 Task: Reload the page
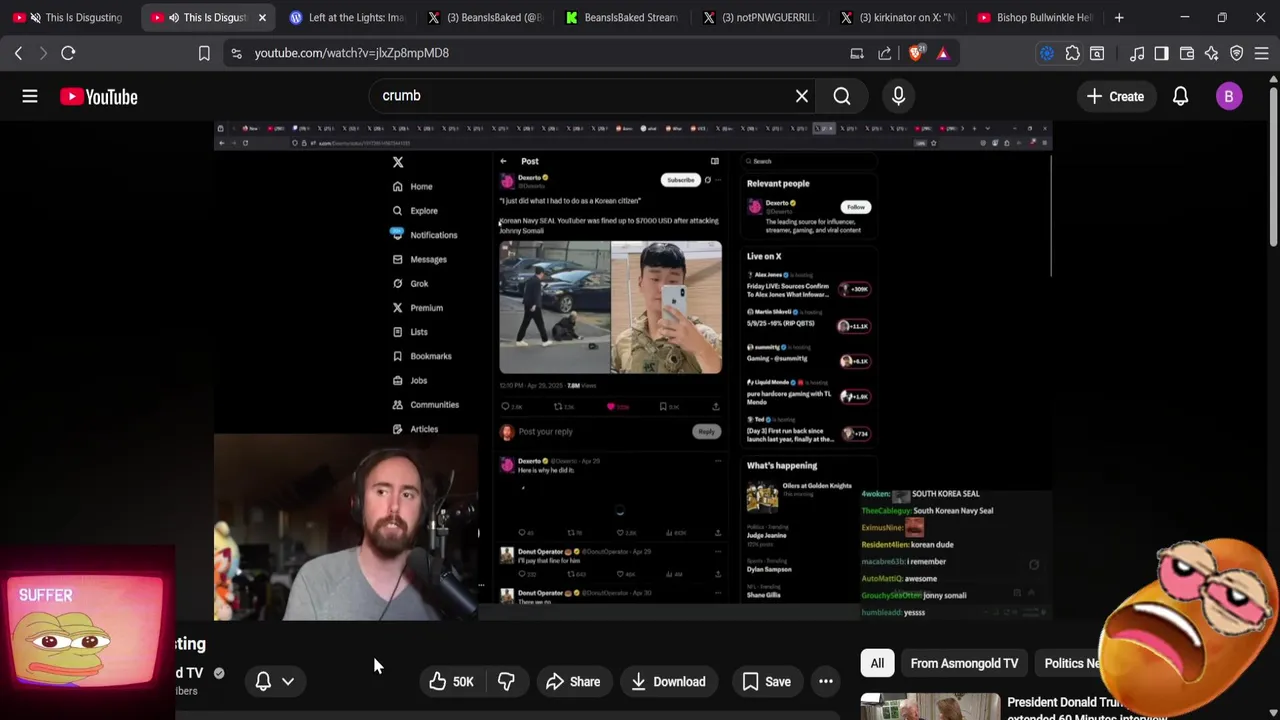[x=68, y=53]
